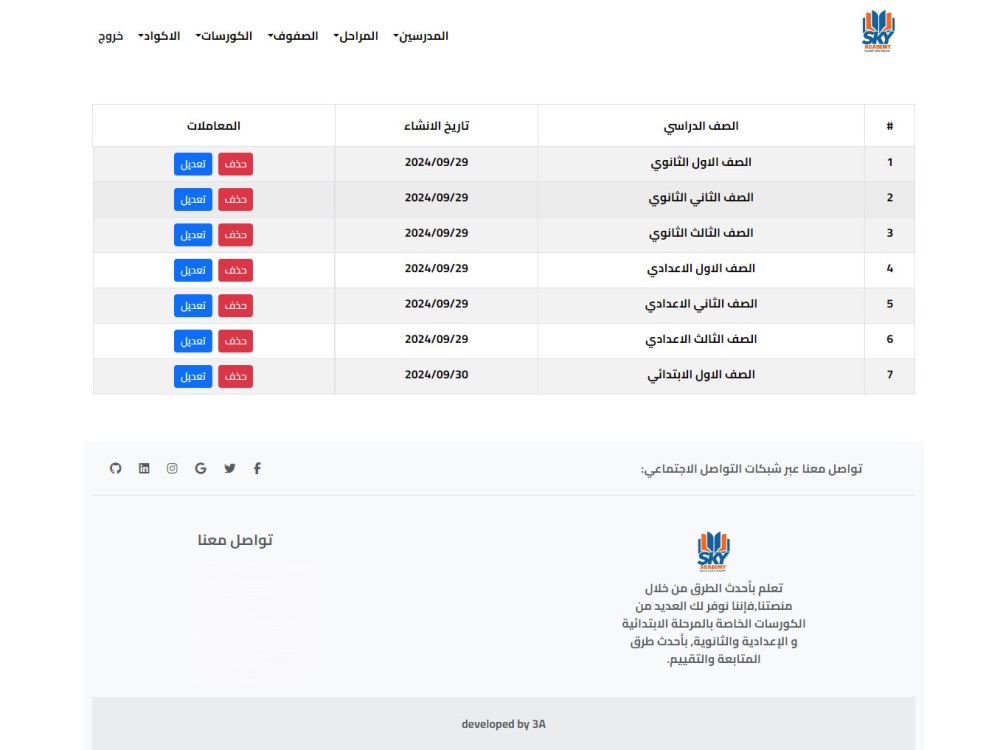
Task: Select the الصف الثالث الاعدادي cell
Action: [701, 339]
